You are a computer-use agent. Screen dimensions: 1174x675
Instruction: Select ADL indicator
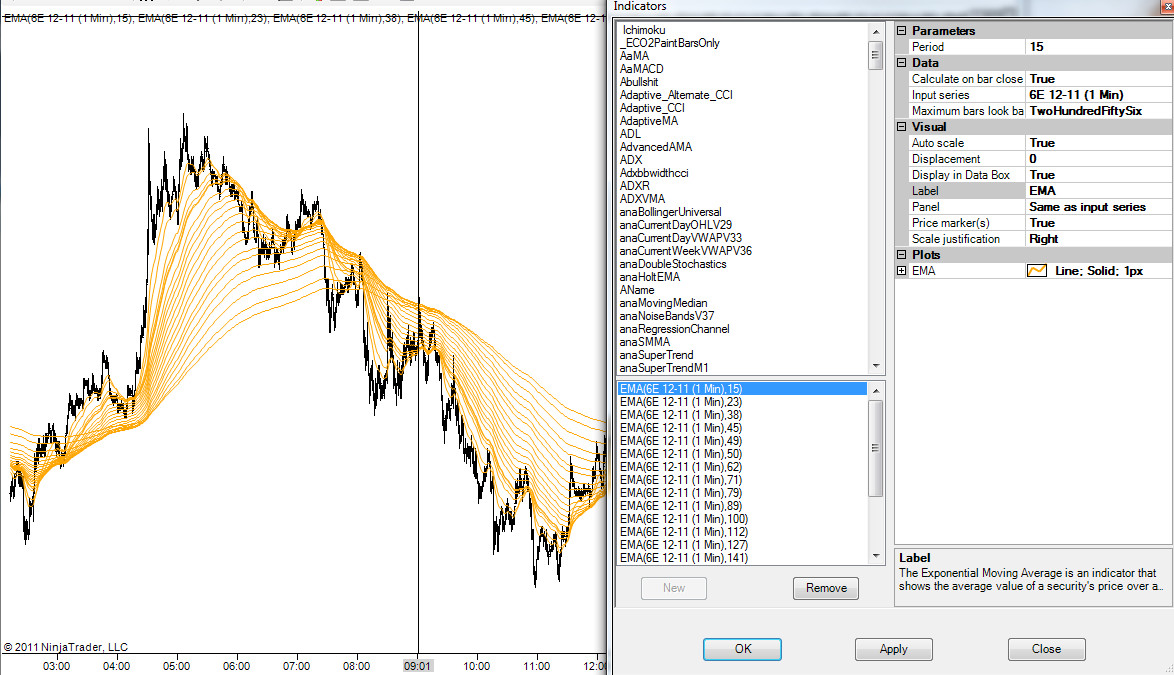point(630,134)
